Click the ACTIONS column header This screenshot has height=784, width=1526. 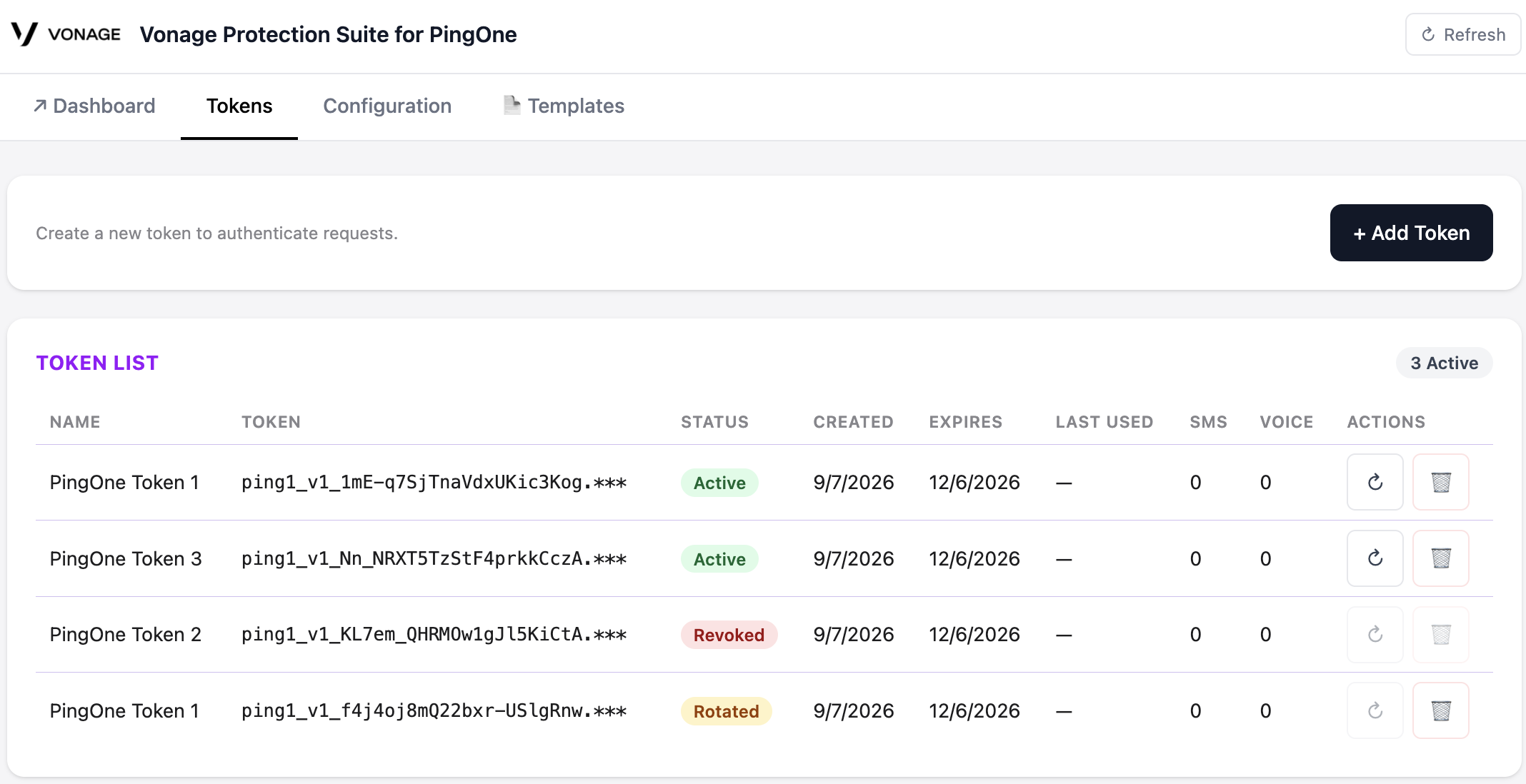(x=1386, y=422)
